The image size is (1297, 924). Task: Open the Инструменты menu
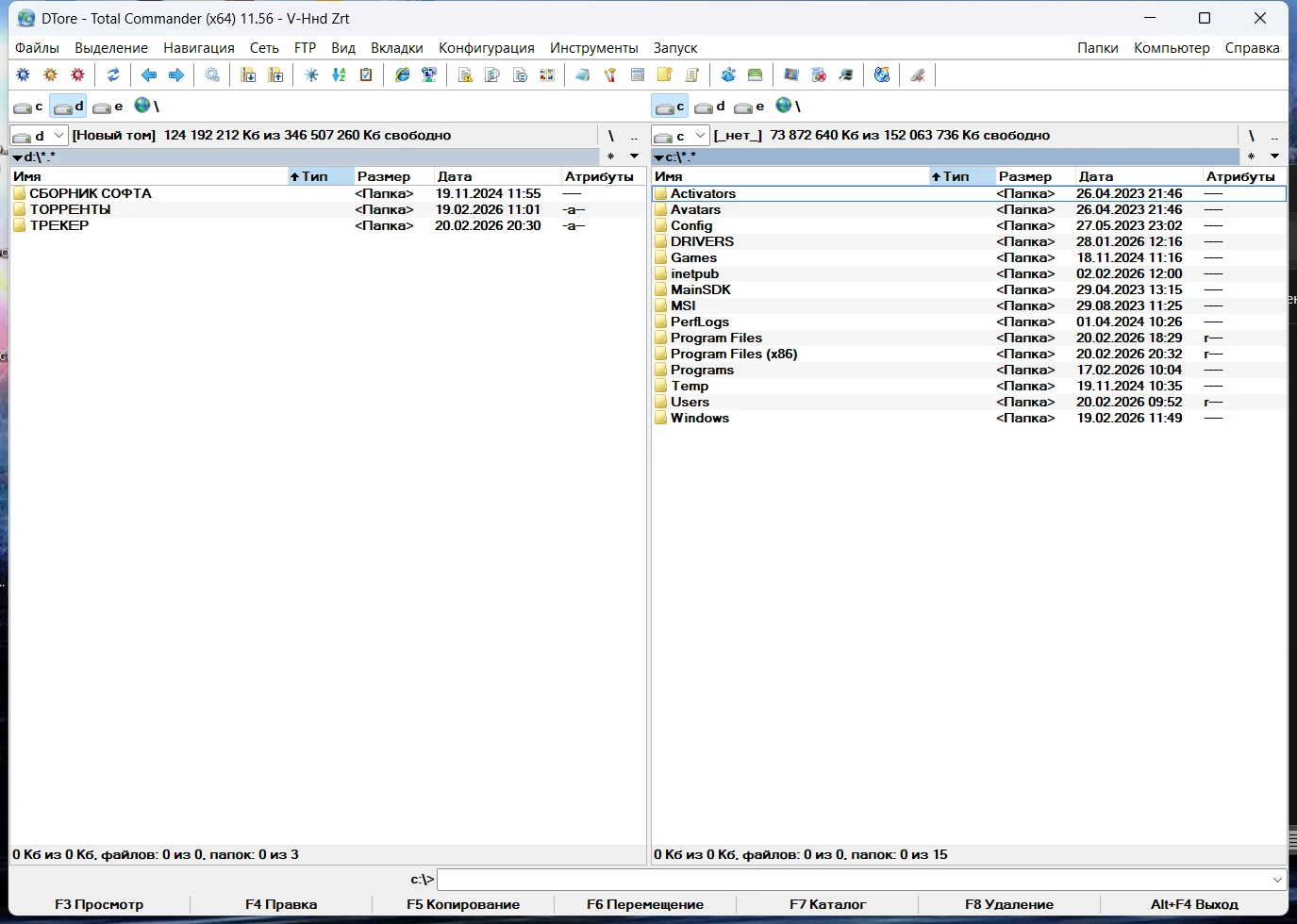tap(593, 48)
